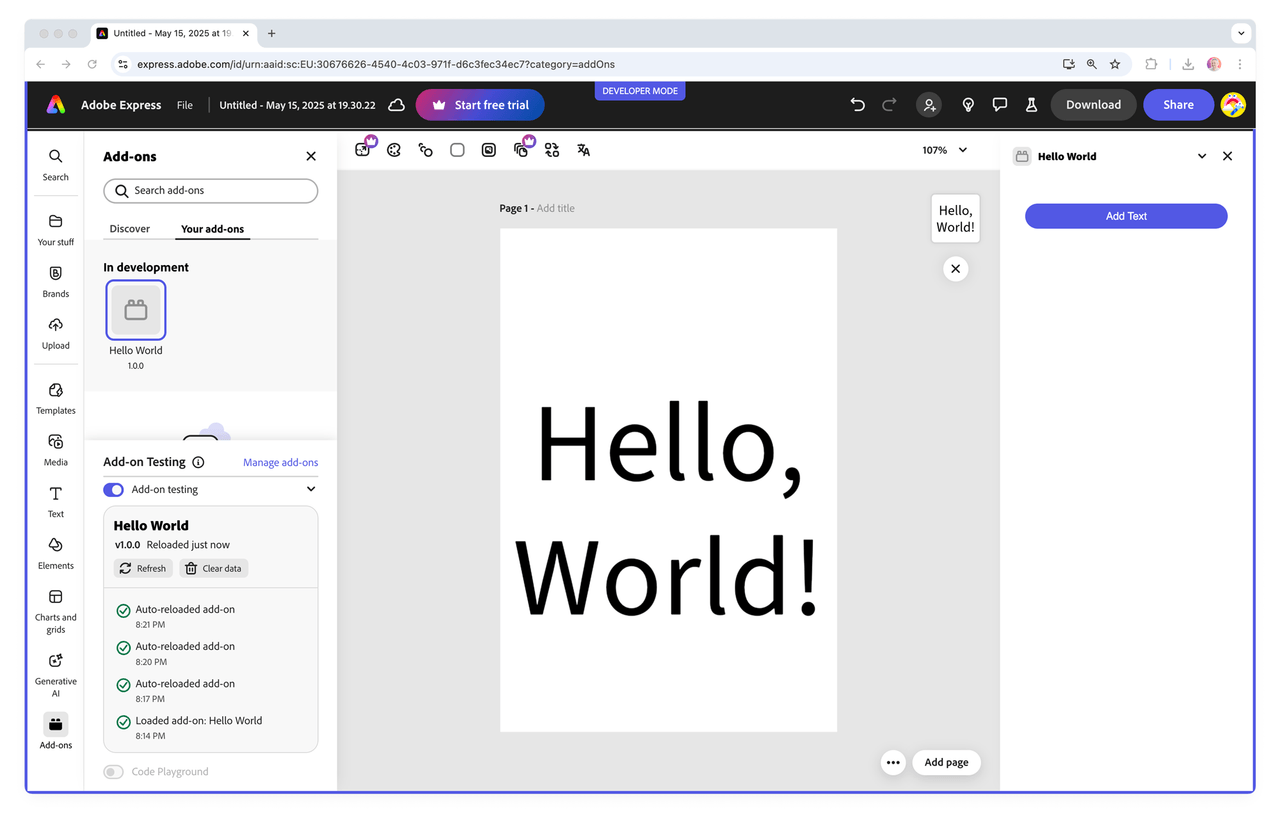Switch to the Discover tab
1280x824 pixels.
point(130,229)
